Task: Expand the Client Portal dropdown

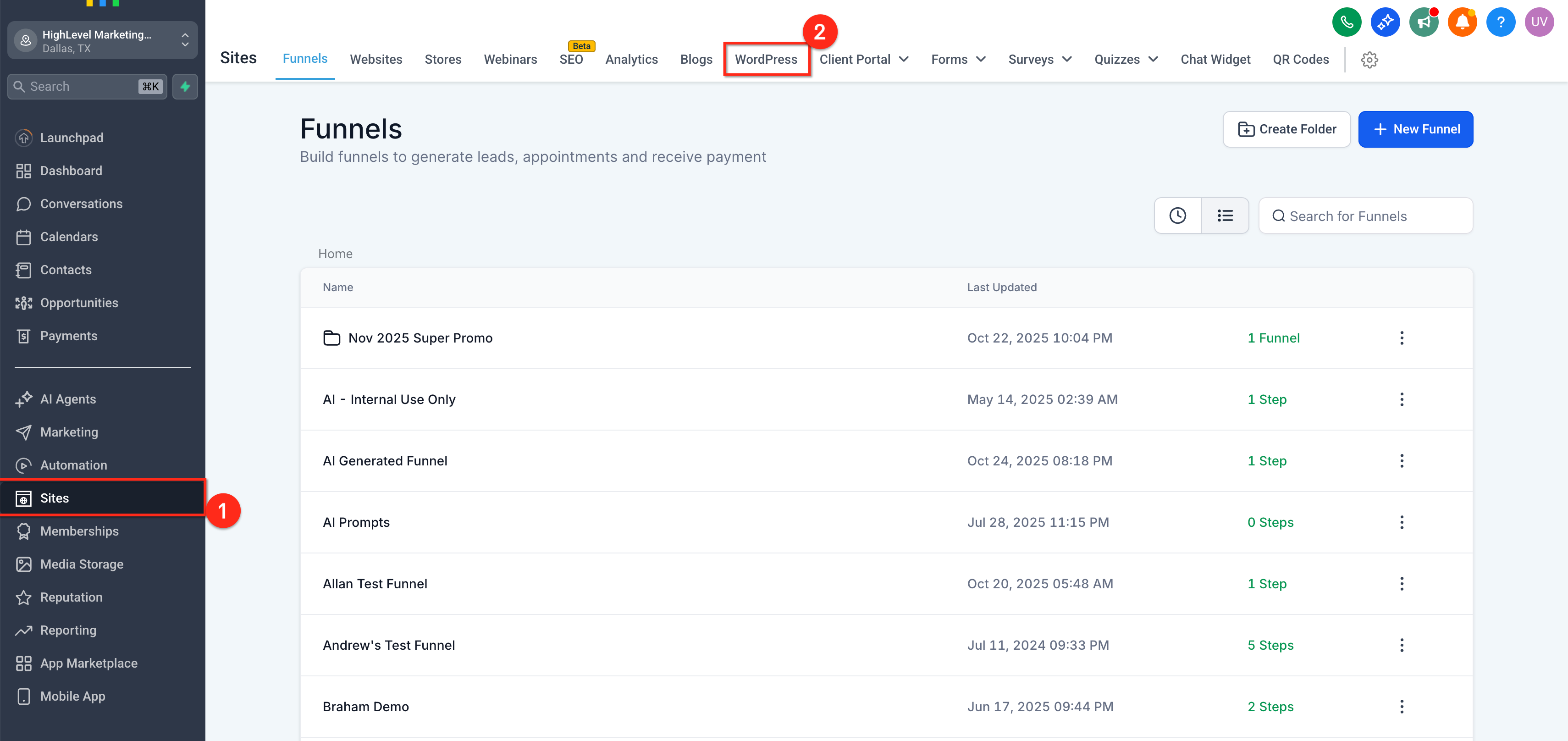Action: pos(864,59)
